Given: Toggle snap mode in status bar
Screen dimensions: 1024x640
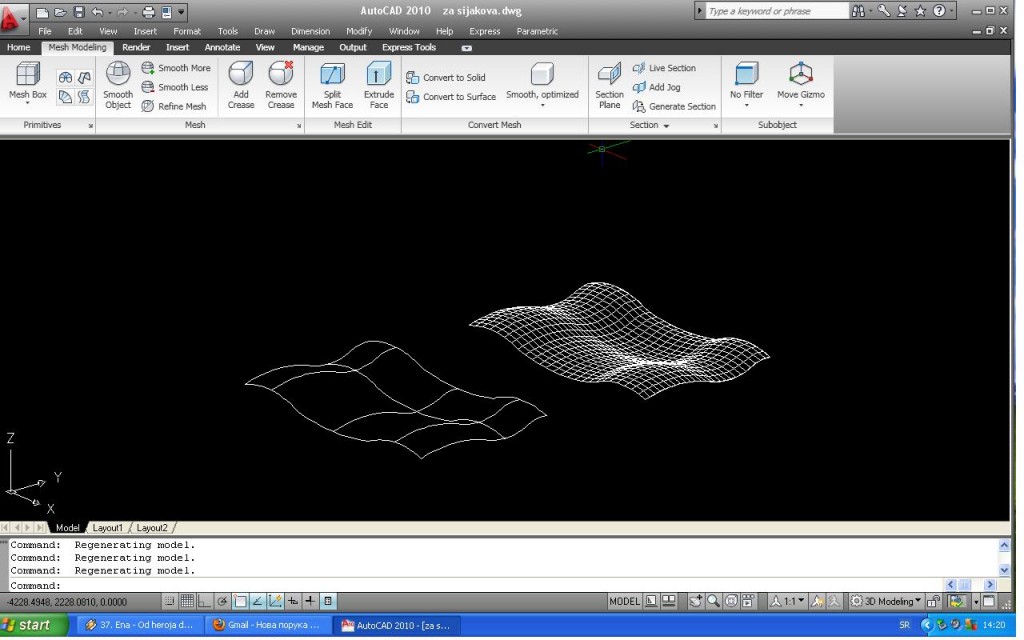Looking at the screenshot, I should [x=170, y=601].
